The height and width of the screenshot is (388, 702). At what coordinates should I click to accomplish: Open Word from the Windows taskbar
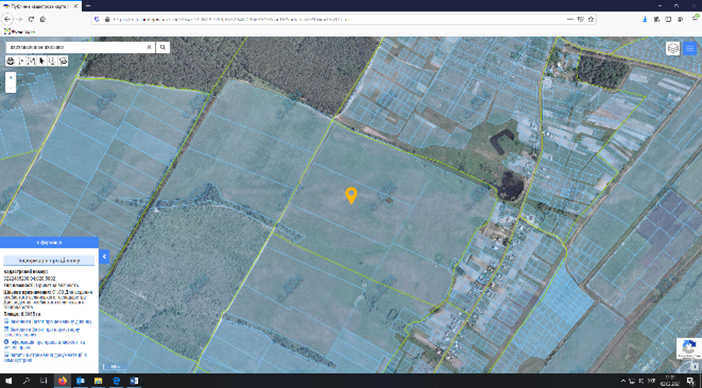pyautogui.click(x=134, y=381)
